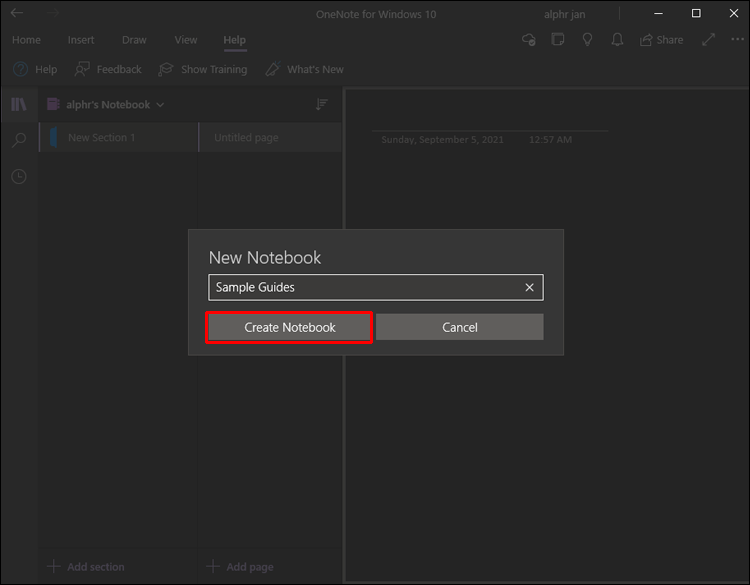The height and width of the screenshot is (585, 750).
Task: Close the OneNote window
Action: (734, 13)
